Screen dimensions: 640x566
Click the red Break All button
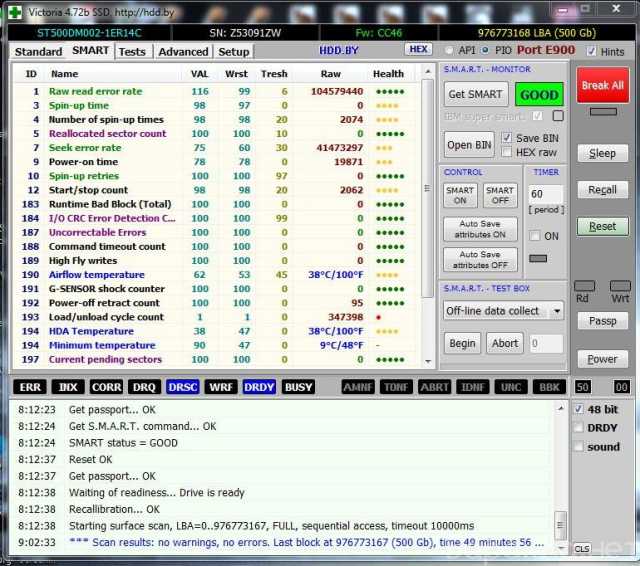point(602,85)
